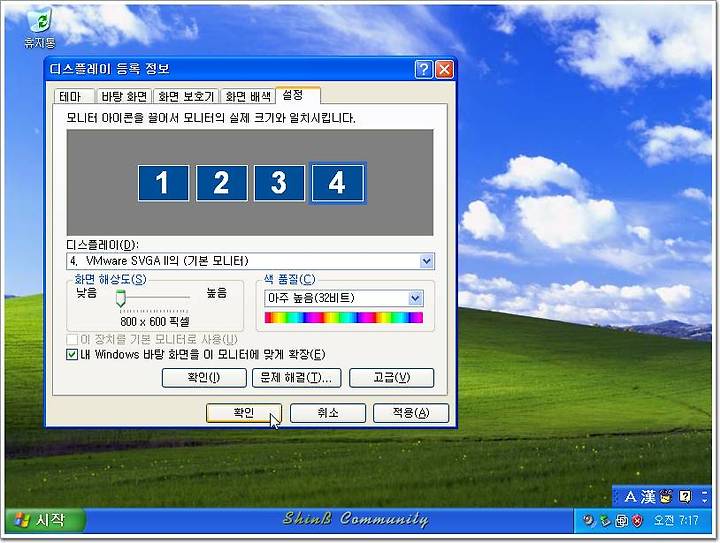Close the 디스플레이 등록 정보 dialog
Image resolution: width=720 pixels, height=543 pixels.
[x=444, y=69]
